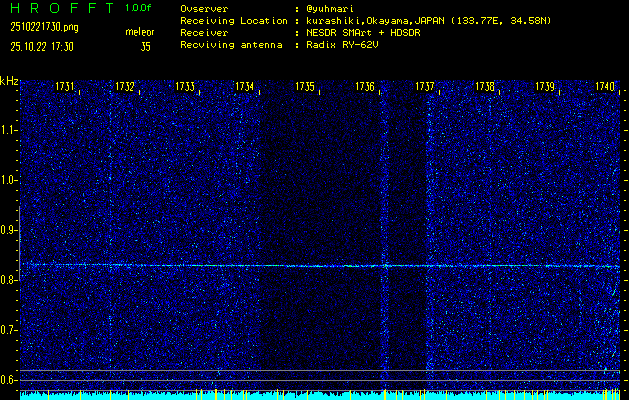This screenshot has width=629, height=400.
Task: Click the 0.6 kHz axis label
Action: tap(8, 380)
